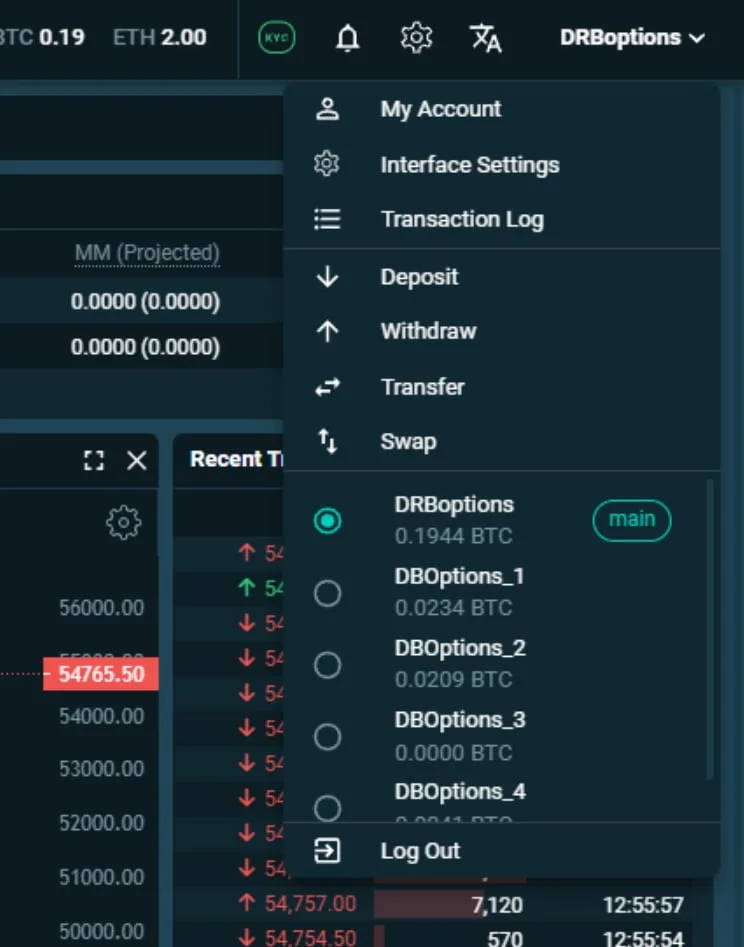The width and height of the screenshot is (744, 947).
Task: Click the subaccount list scrollbar
Action: coord(710,628)
